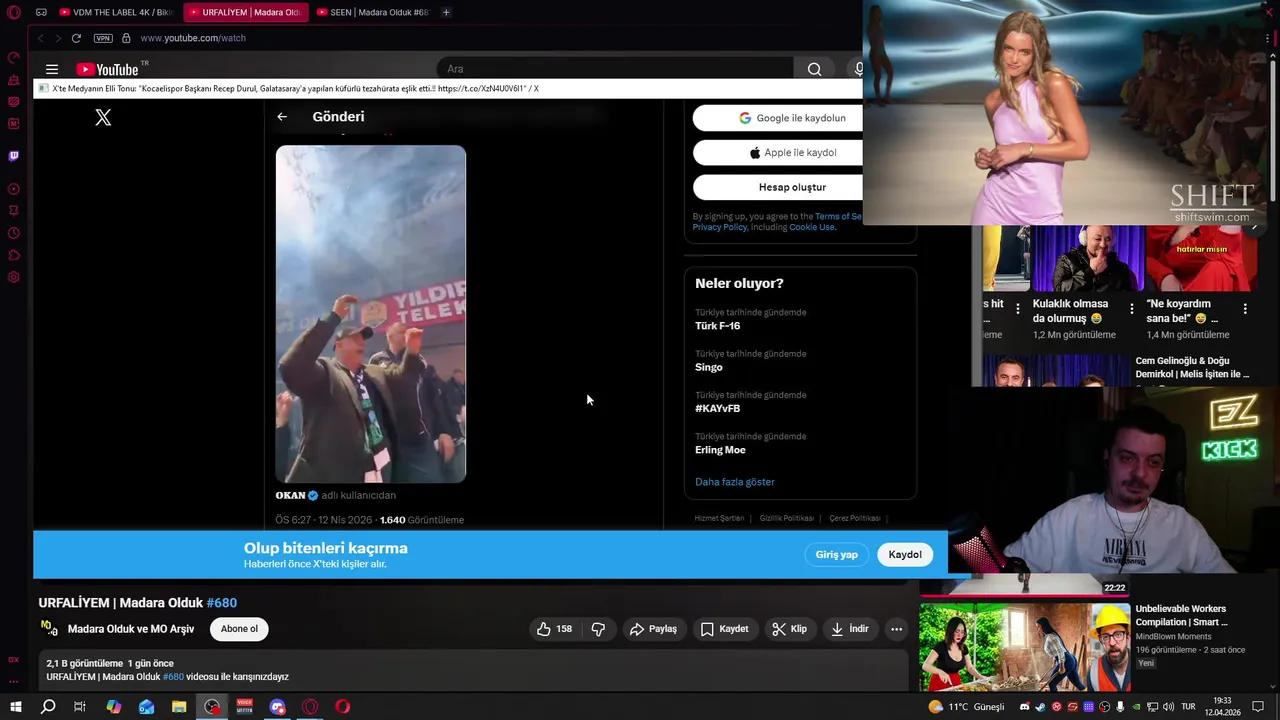
Task: Click İndir download button
Action: 849,629
